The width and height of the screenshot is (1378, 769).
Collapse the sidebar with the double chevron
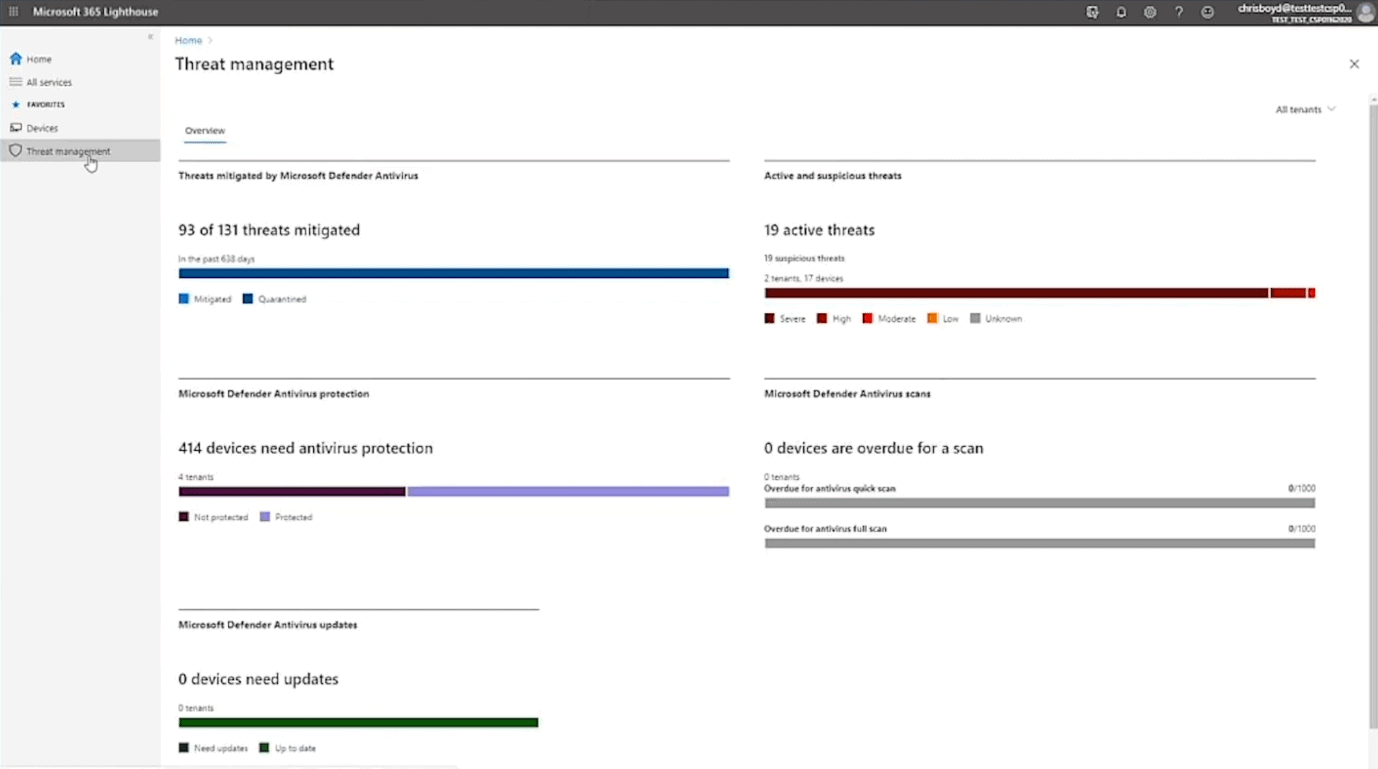coord(150,37)
